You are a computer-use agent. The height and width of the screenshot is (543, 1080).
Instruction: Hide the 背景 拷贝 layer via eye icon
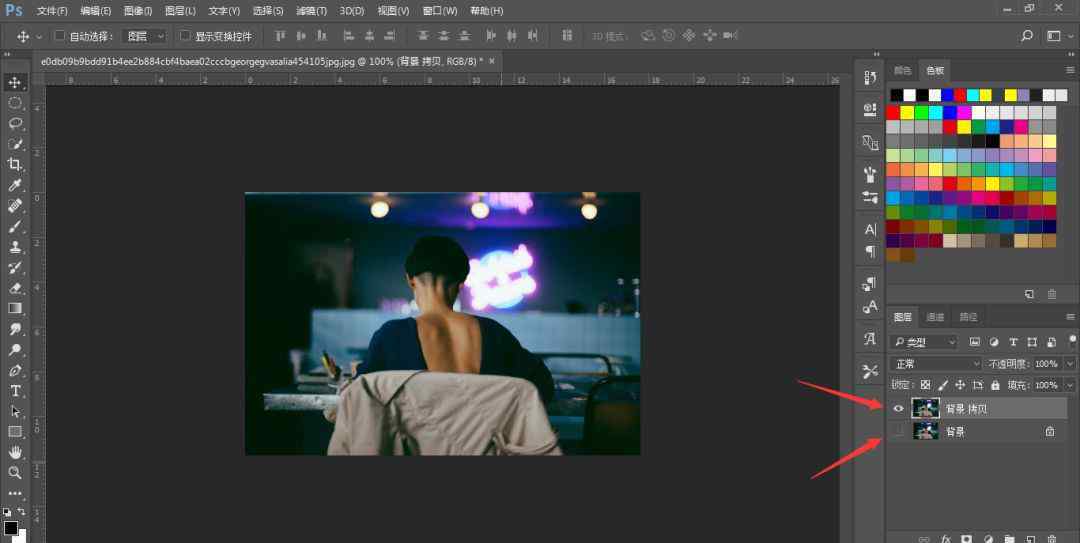(x=898, y=408)
